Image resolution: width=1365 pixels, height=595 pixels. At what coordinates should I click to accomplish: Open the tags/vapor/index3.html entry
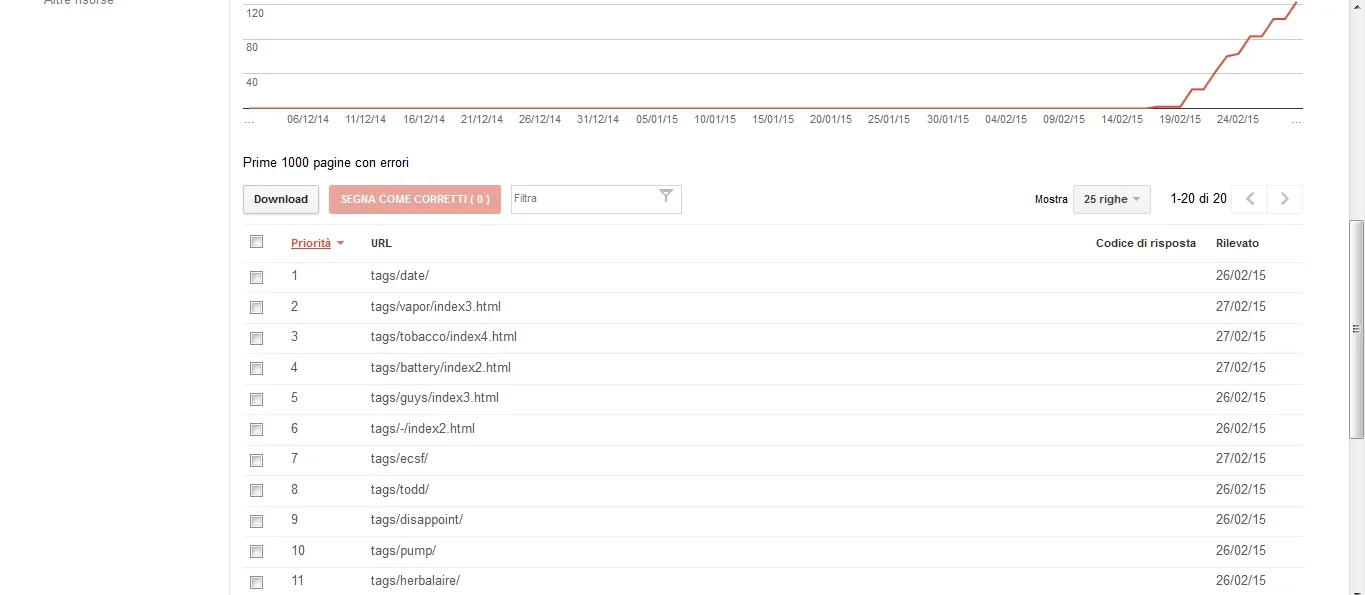[435, 306]
